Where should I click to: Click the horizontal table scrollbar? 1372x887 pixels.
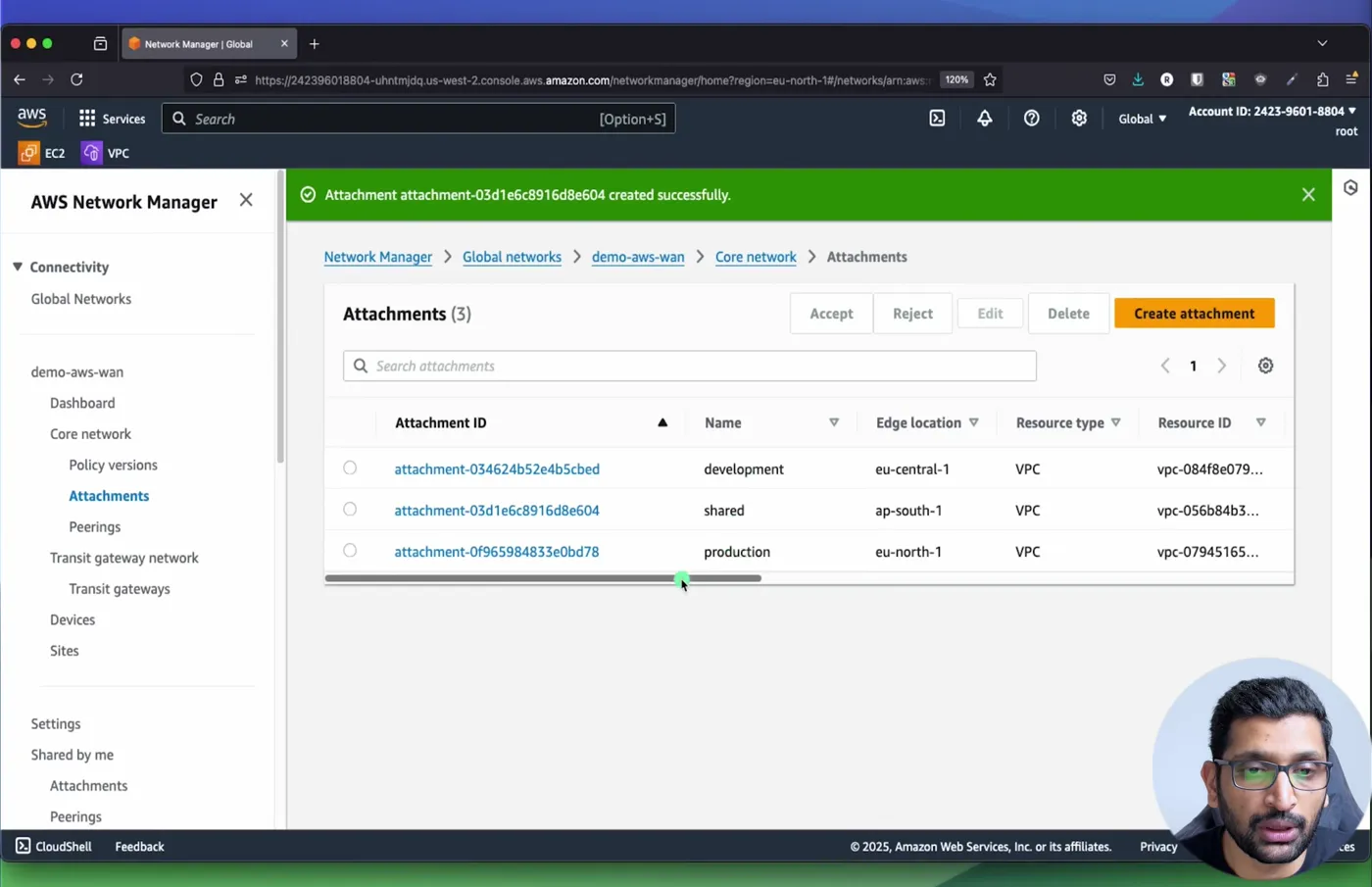click(543, 578)
